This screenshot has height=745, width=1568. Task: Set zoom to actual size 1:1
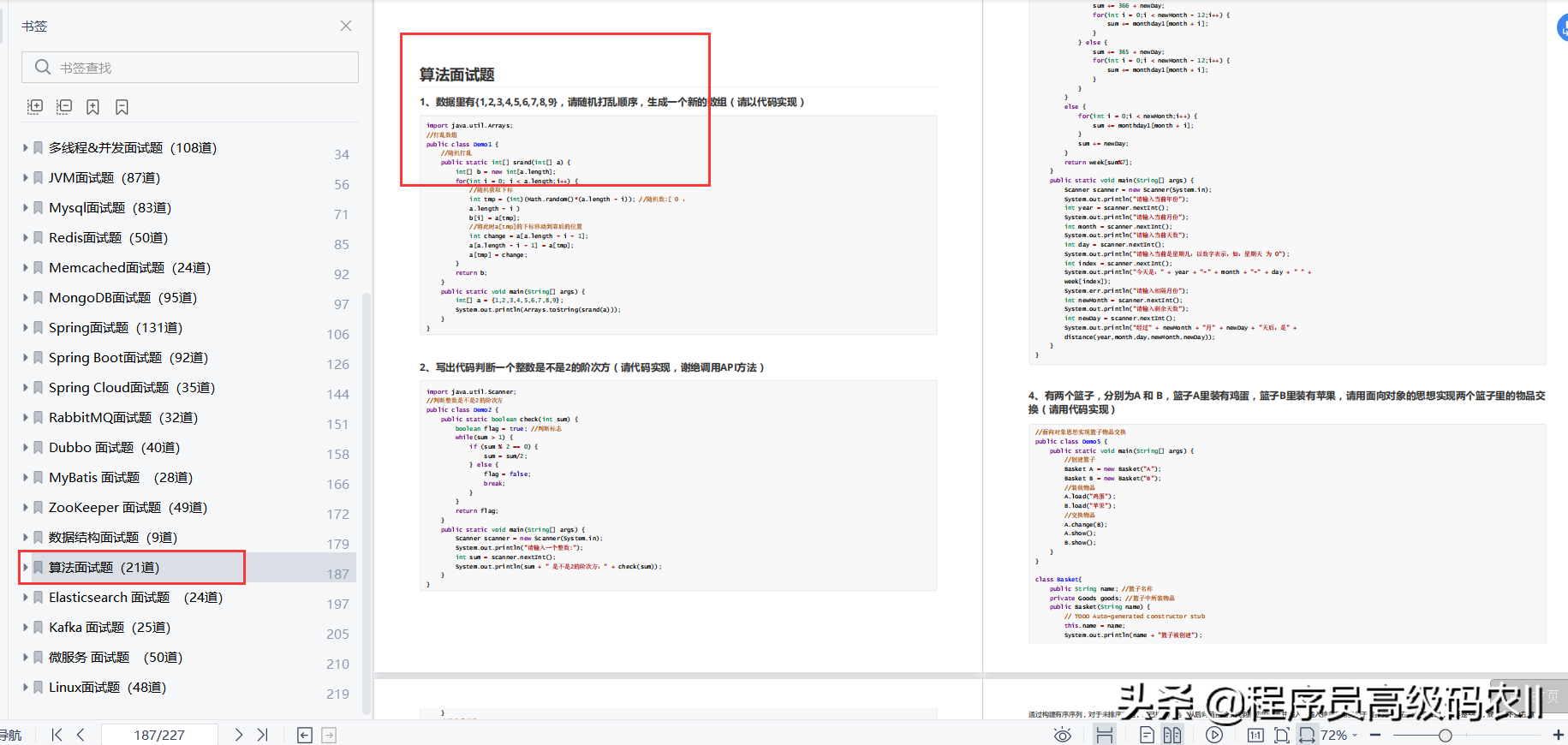tap(1255, 735)
